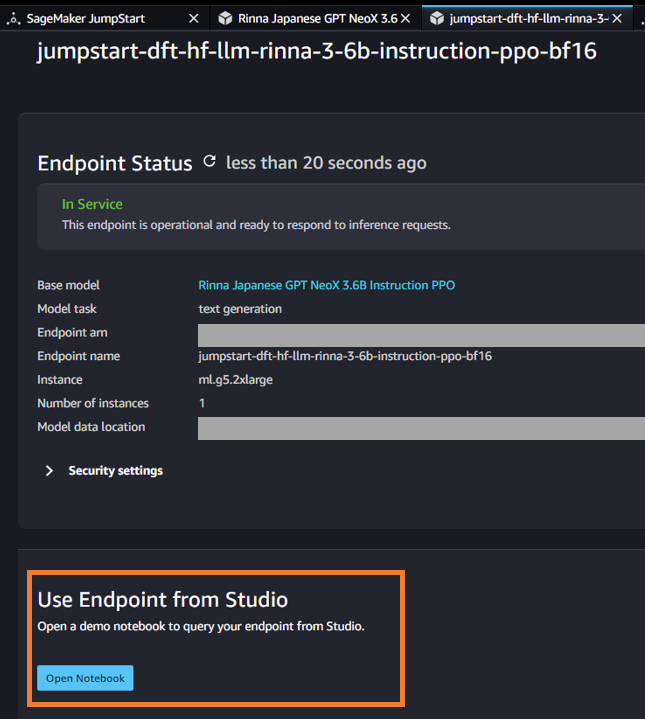The image size is (645, 719).
Task: Click the Open Notebook button
Action: click(x=85, y=678)
